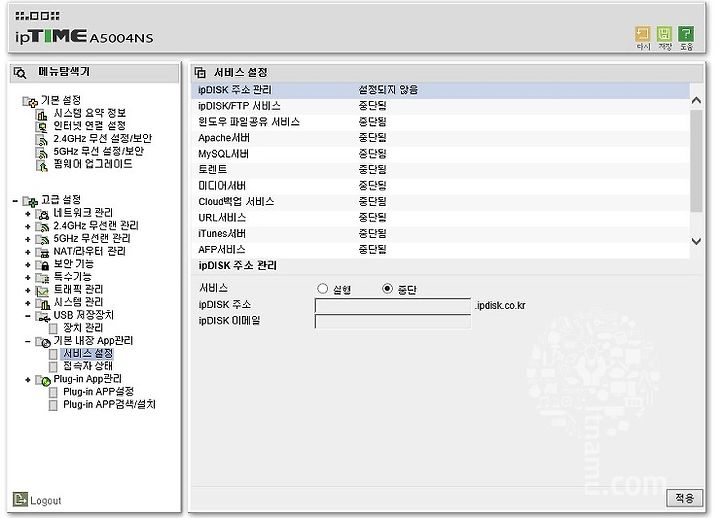Viewport: 720px width, 518px height.
Task: Click the Plug-in App관리 icon
Action: (x=43, y=381)
